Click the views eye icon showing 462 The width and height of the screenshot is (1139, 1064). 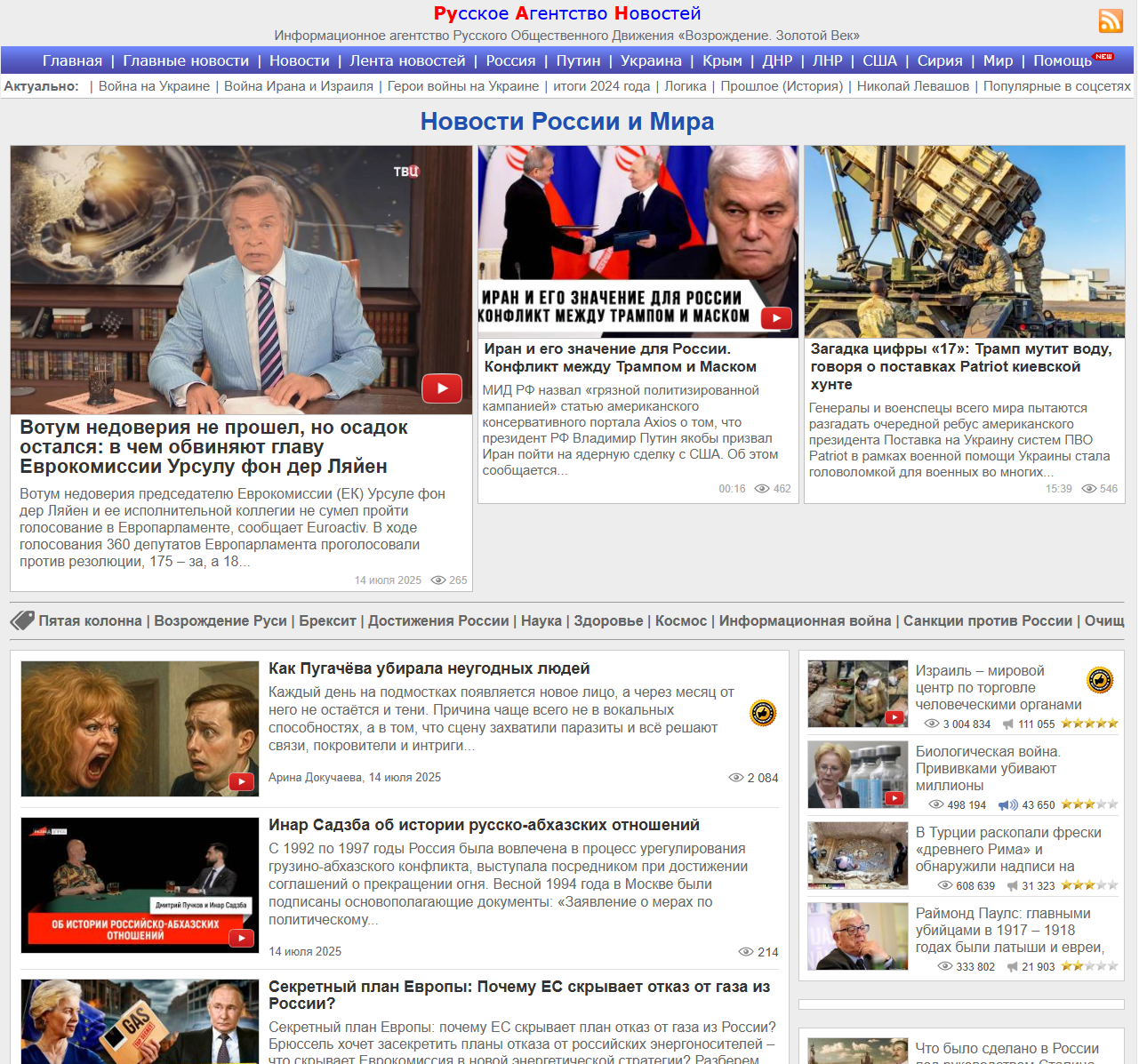pyautogui.click(x=762, y=489)
